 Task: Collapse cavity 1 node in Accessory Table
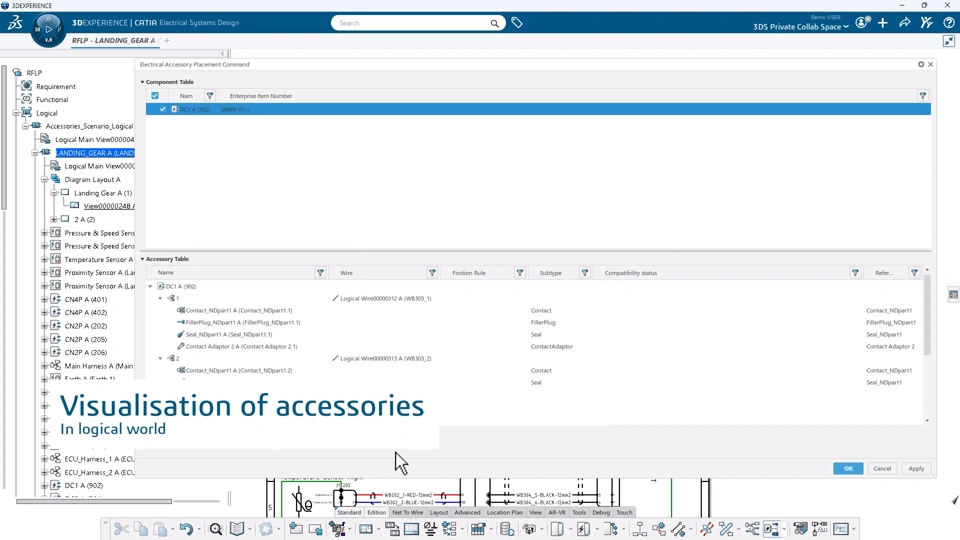coord(160,298)
